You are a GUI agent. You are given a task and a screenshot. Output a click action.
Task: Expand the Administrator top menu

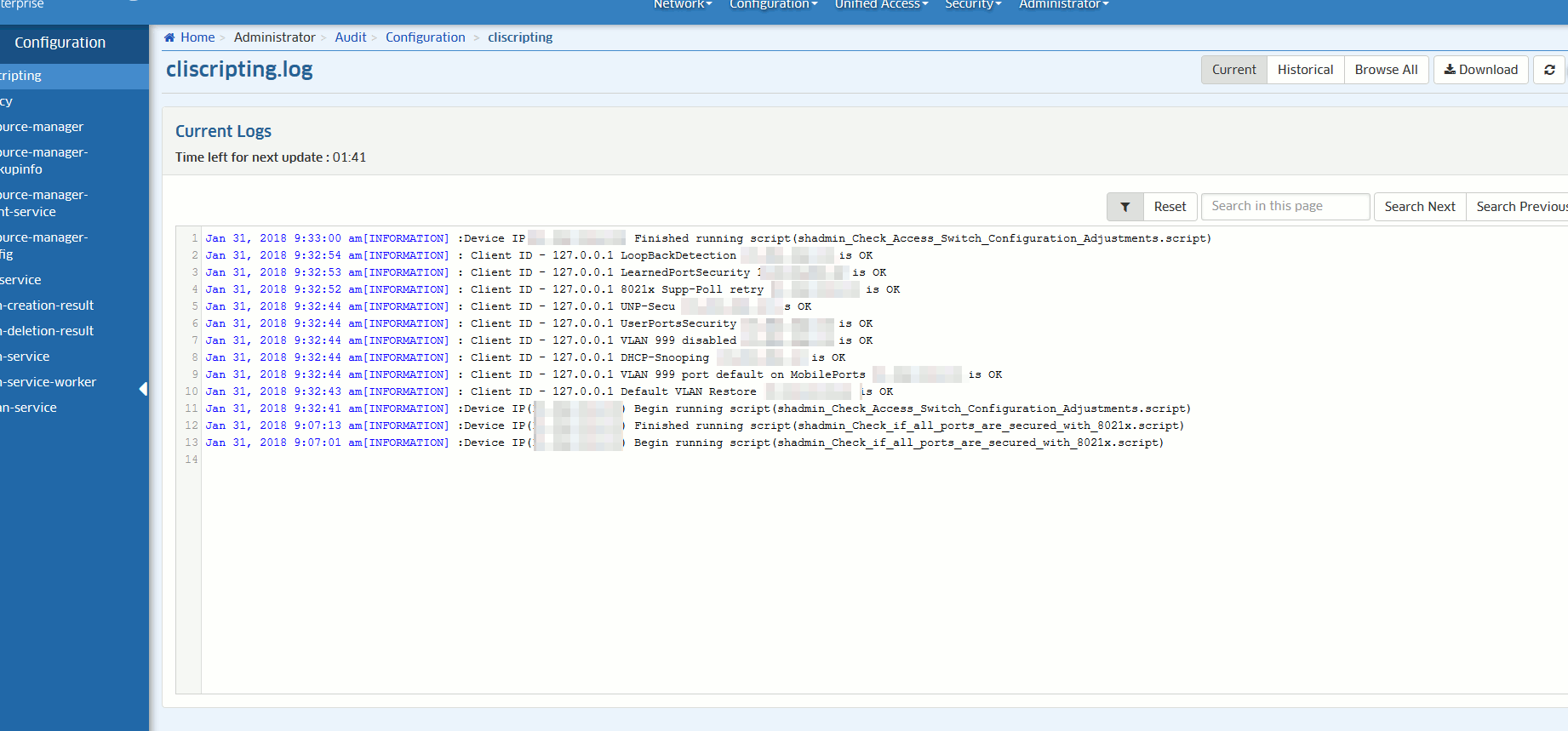1063,5
